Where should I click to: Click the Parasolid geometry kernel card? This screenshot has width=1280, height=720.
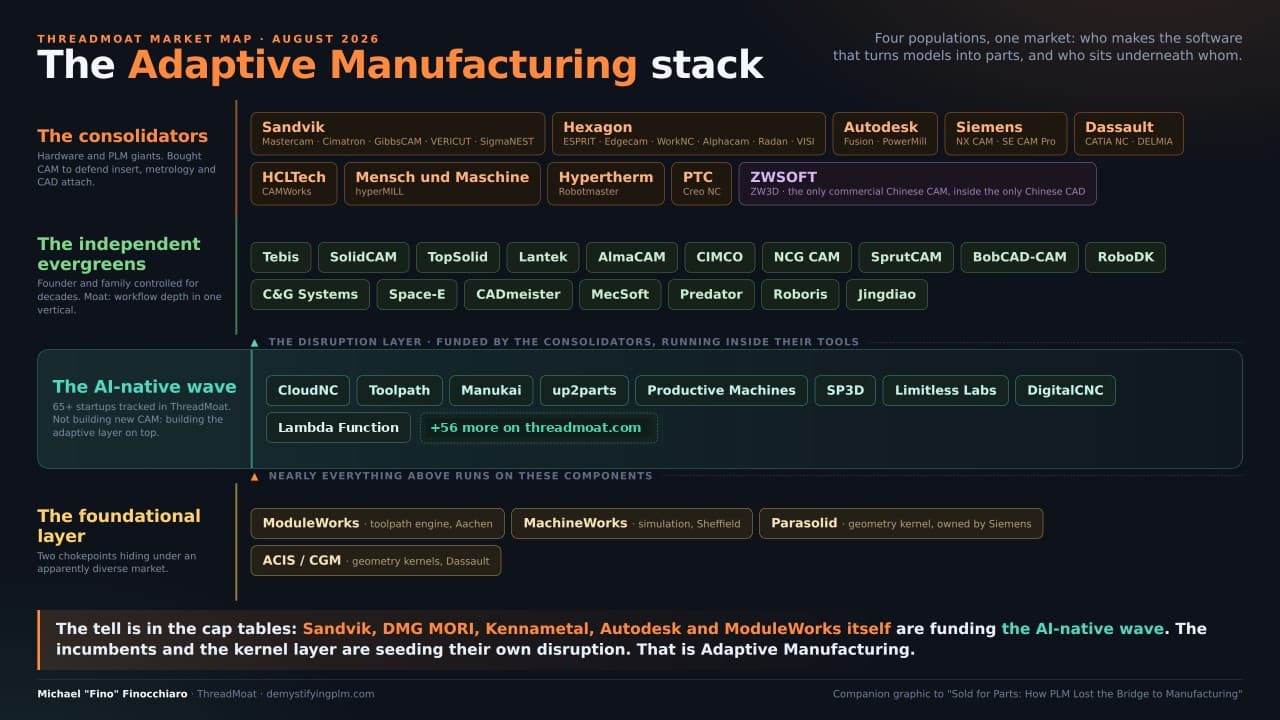[901, 523]
